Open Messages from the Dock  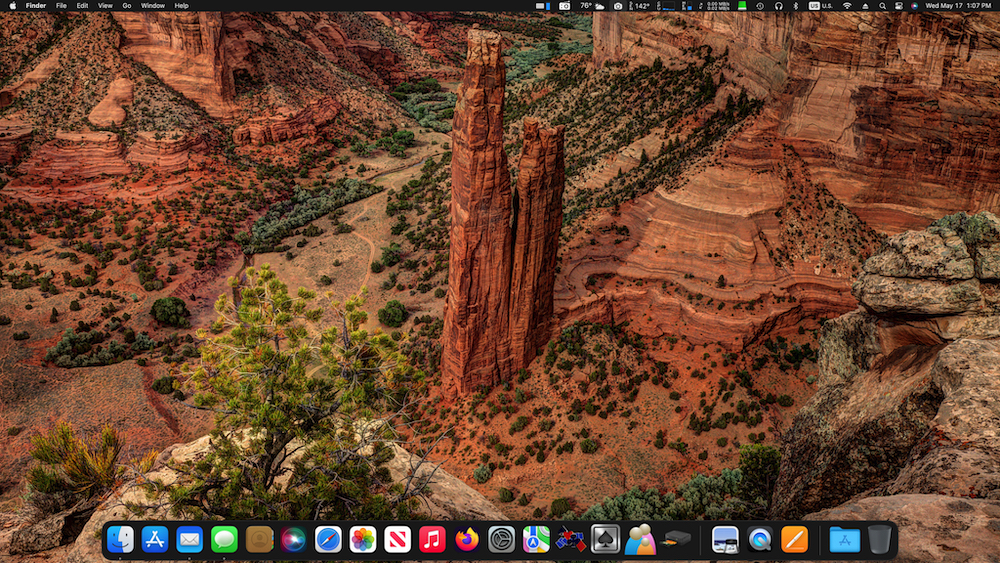coord(224,539)
